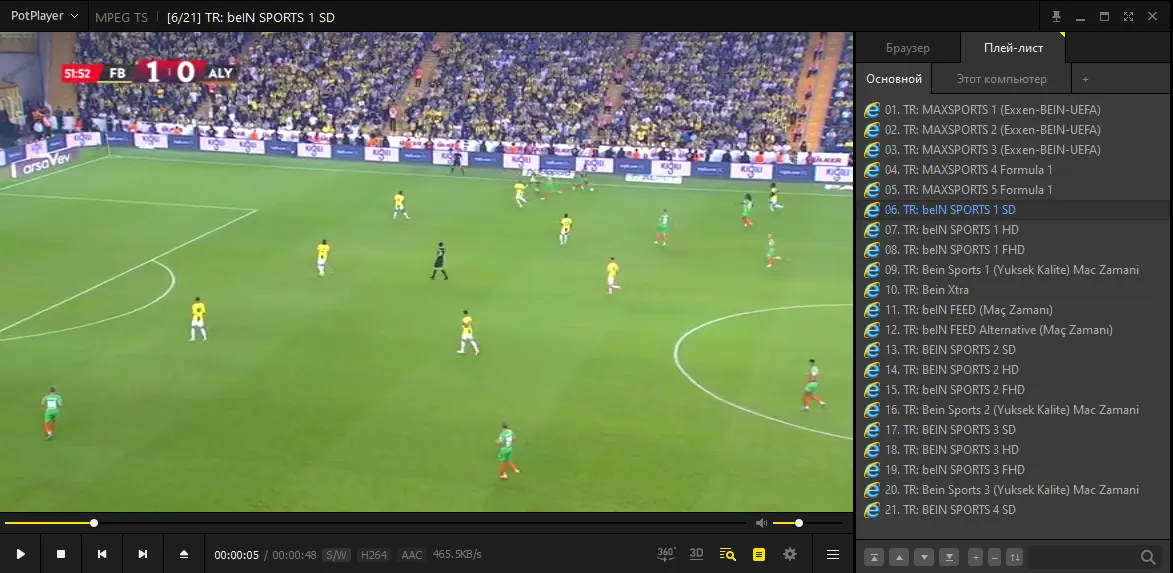Select 10. TR: Bein Xtra entry
1173x573 pixels.
[x=1012, y=289]
